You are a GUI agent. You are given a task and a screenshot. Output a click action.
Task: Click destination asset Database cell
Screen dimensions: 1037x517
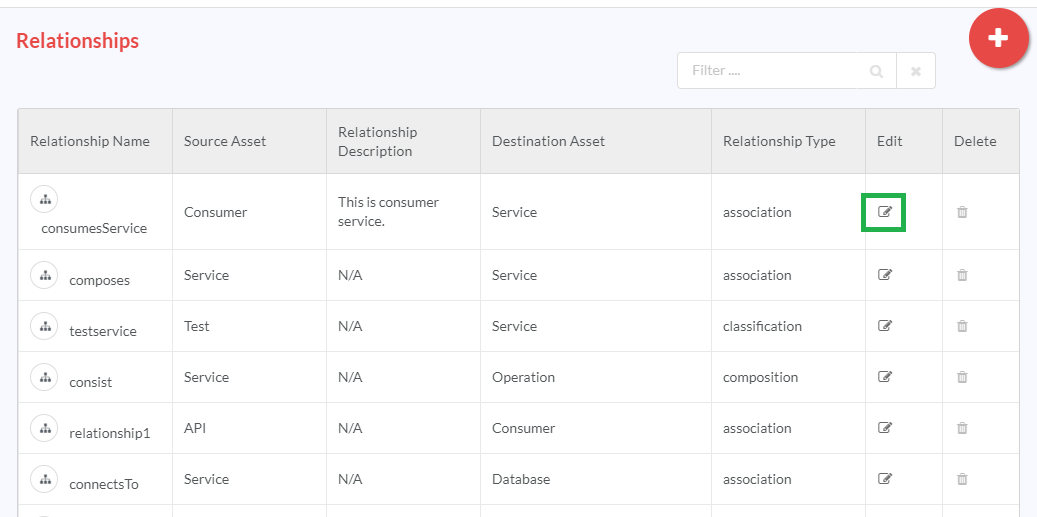click(x=521, y=479)
